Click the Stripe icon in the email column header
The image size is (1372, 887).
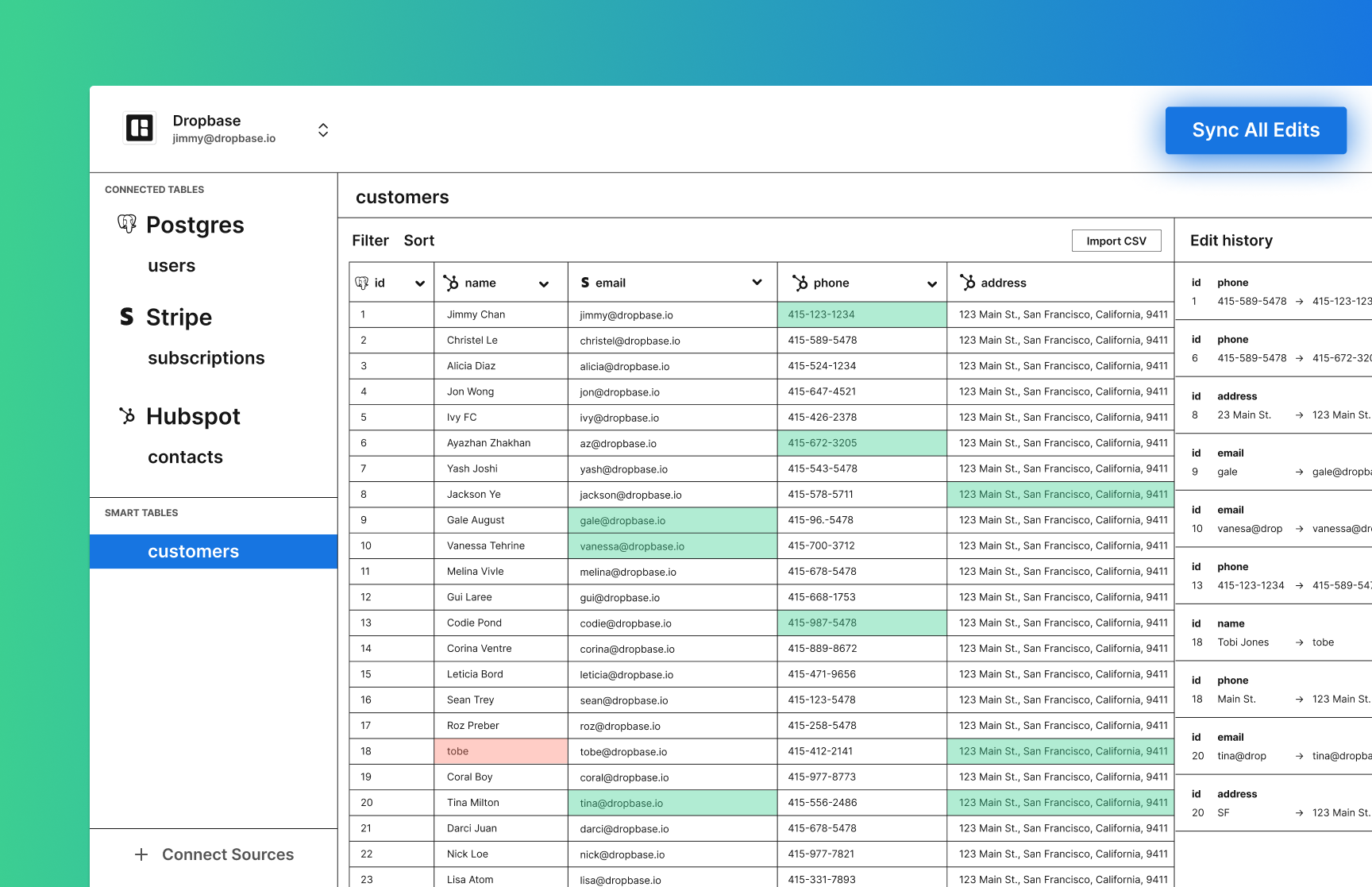pos(584,282)
